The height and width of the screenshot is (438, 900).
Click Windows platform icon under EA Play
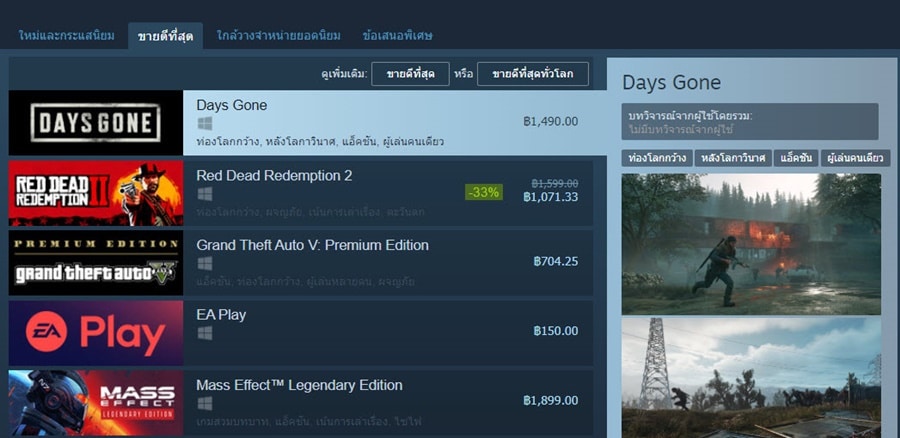(205, 333)
